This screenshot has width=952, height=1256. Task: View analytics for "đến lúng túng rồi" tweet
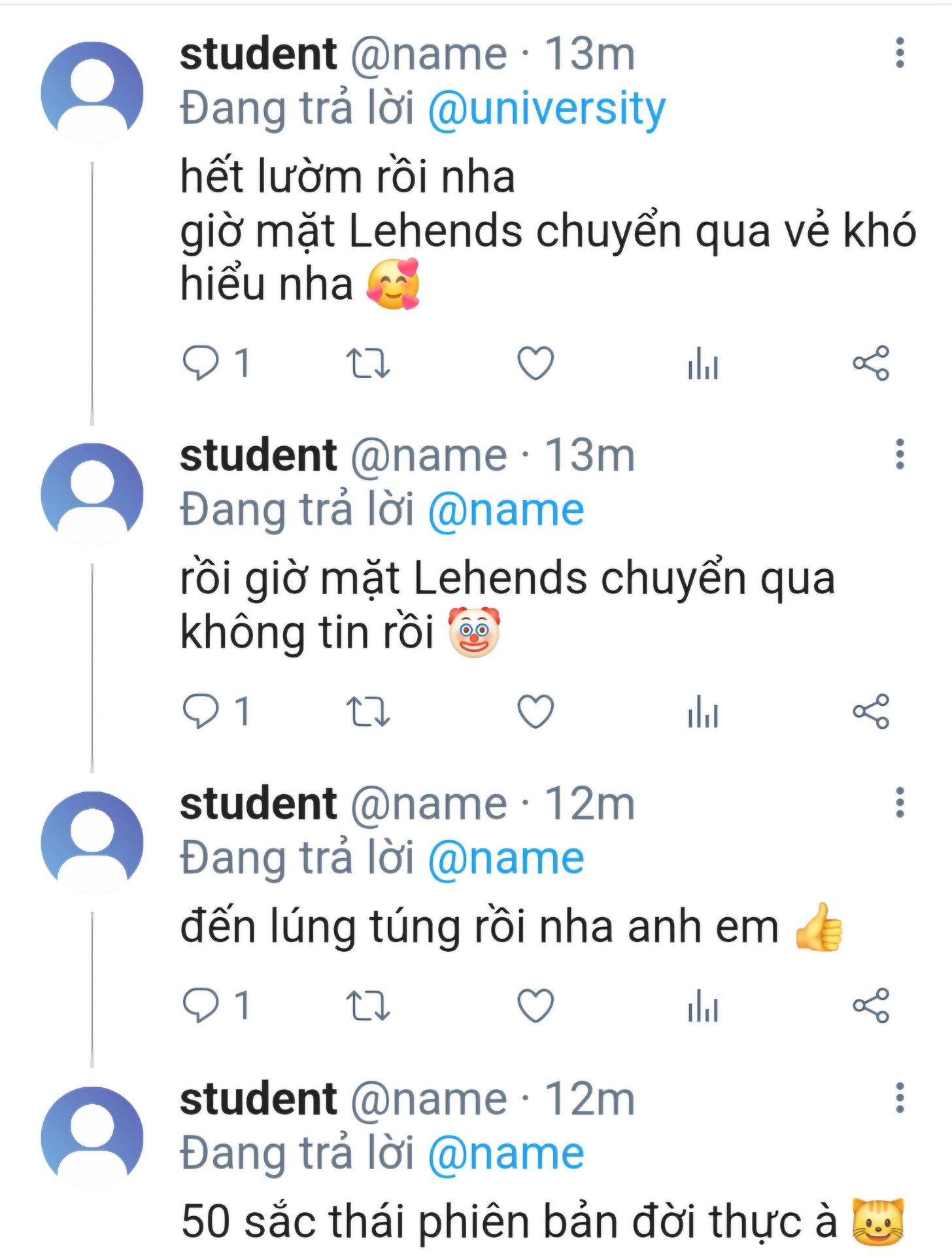coord(703,1005)
